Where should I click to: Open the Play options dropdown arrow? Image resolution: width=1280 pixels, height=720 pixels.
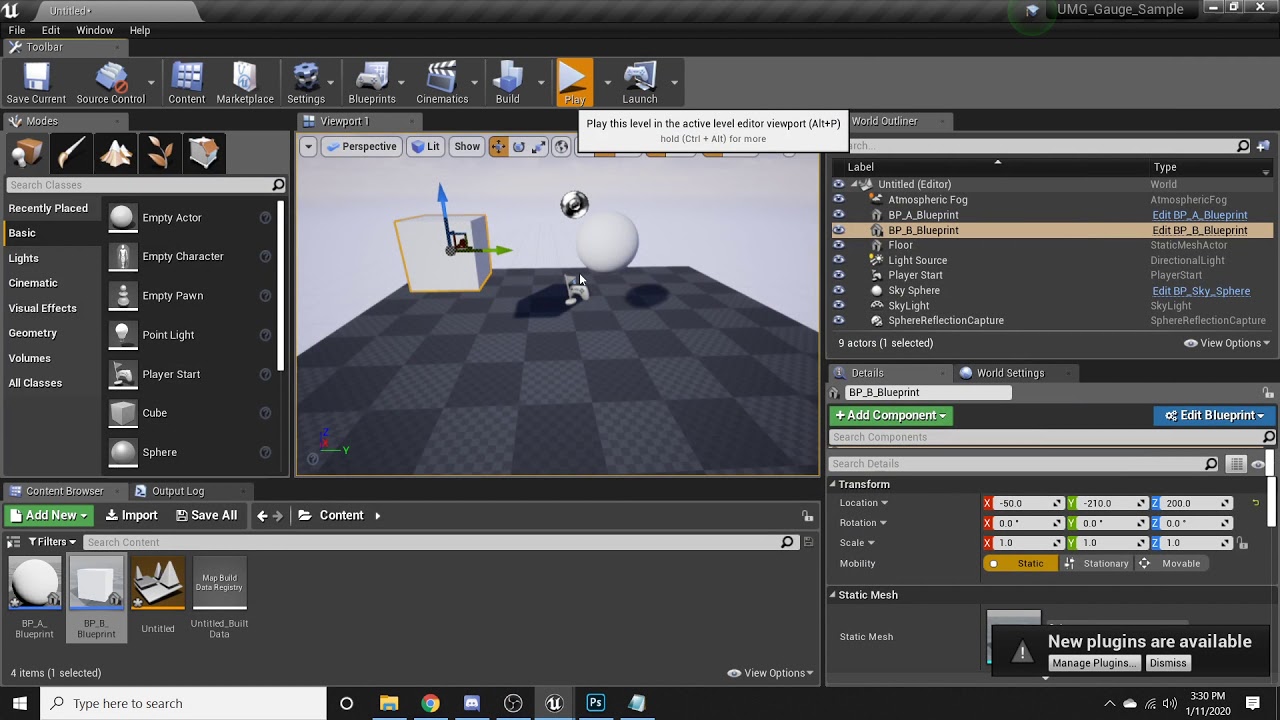(x=607, y=83)
